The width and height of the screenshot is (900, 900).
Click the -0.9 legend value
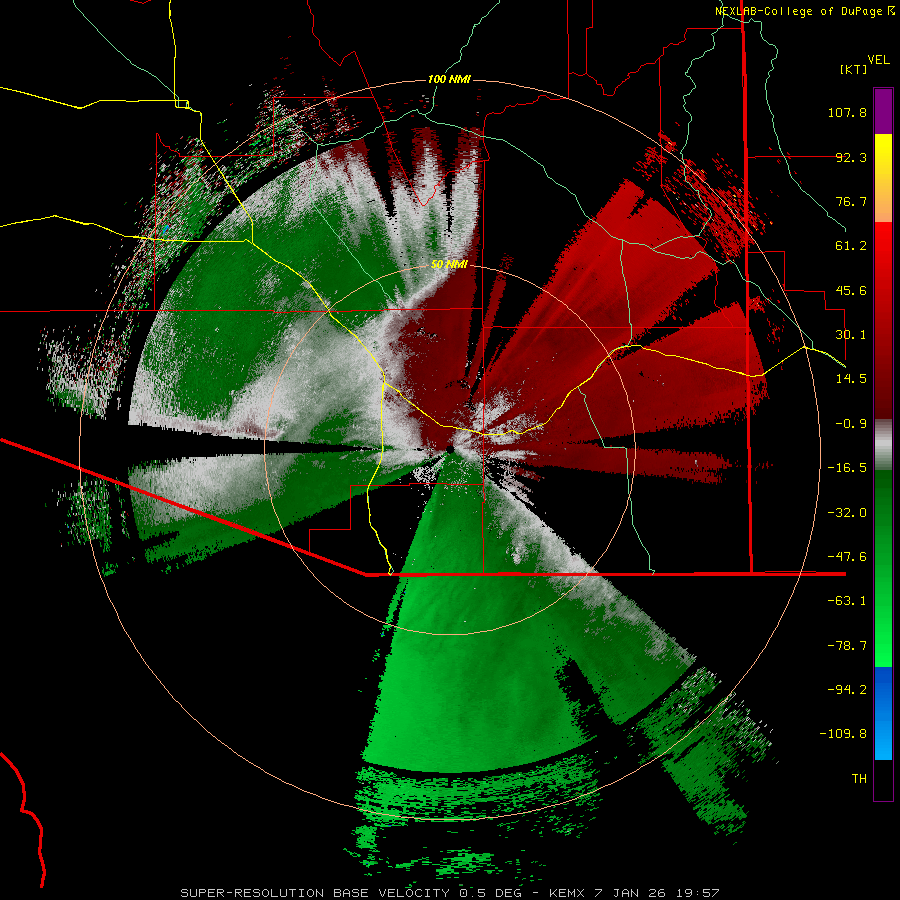click(x=851, y=424)
